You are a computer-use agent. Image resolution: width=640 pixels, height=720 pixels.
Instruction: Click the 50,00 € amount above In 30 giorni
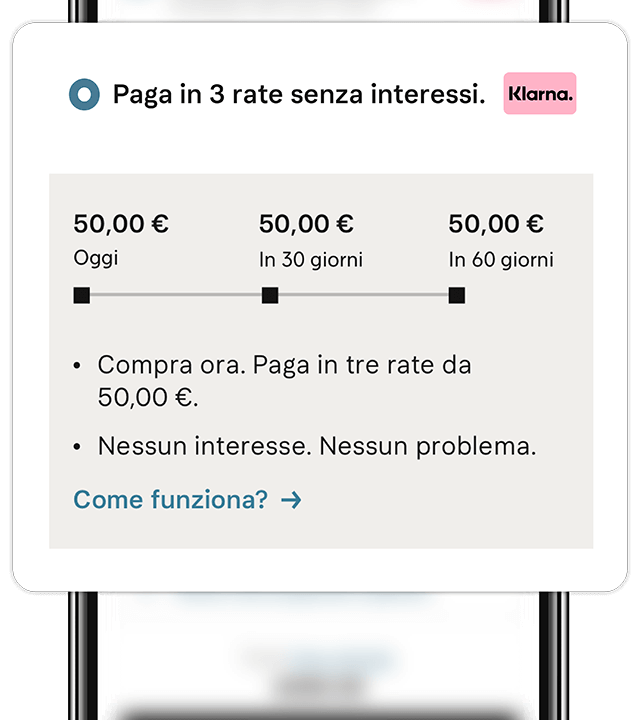point(306,224)
